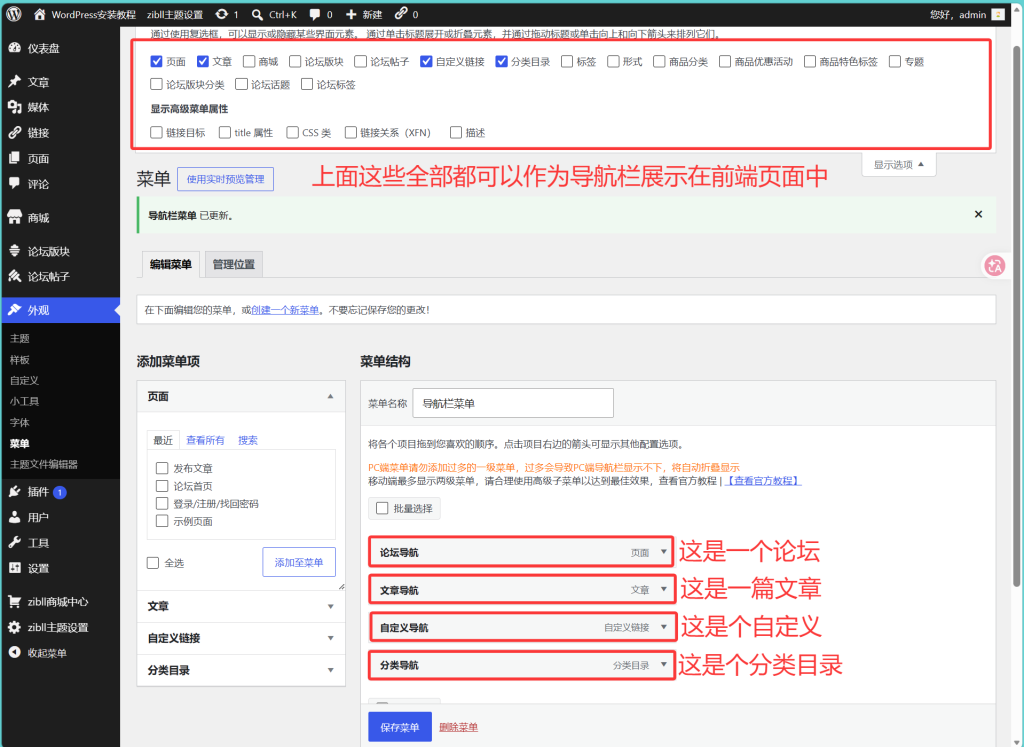Click the 插件 plugins sidebar icon
Screen dimensions: 1024x747
coord(14,492)
